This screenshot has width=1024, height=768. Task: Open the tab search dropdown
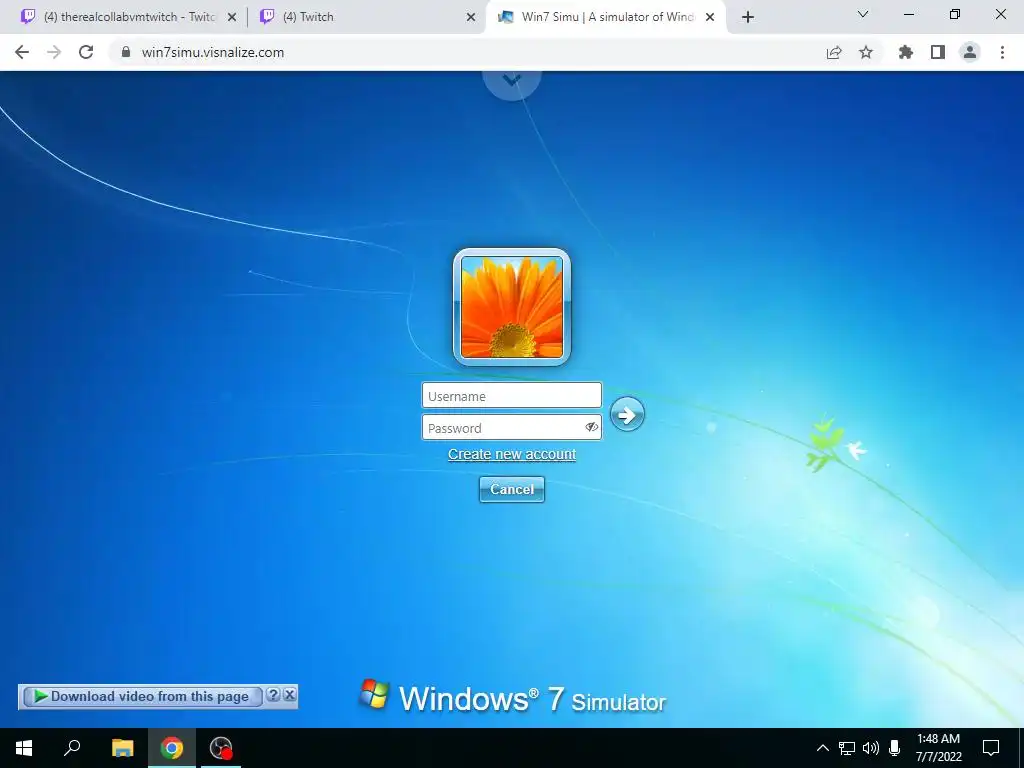[863, 14]
